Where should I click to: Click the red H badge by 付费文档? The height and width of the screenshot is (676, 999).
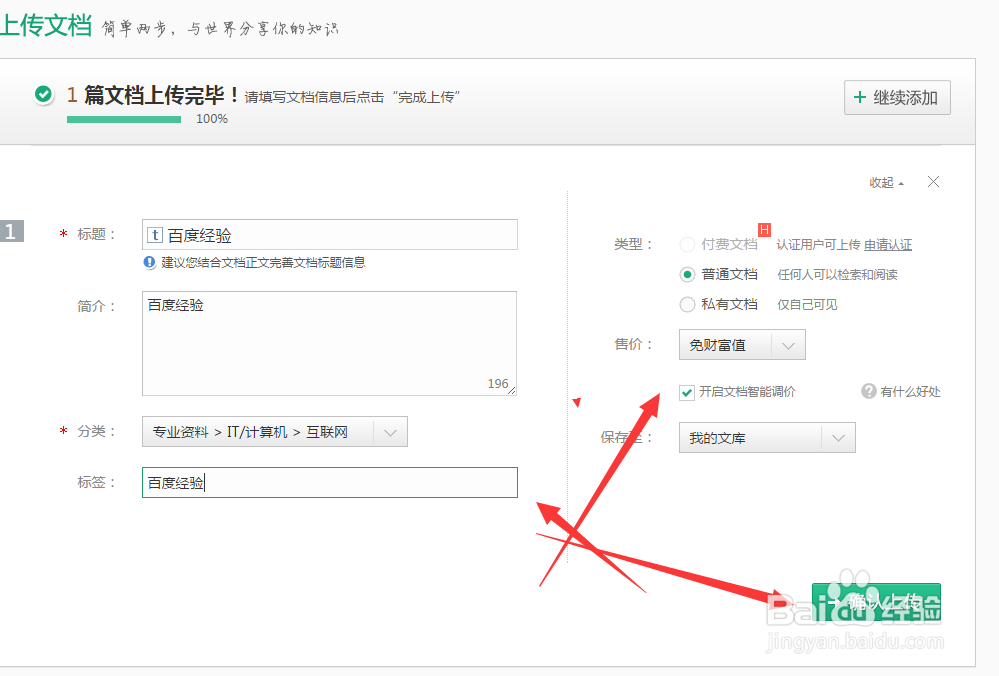click(765, 229)
